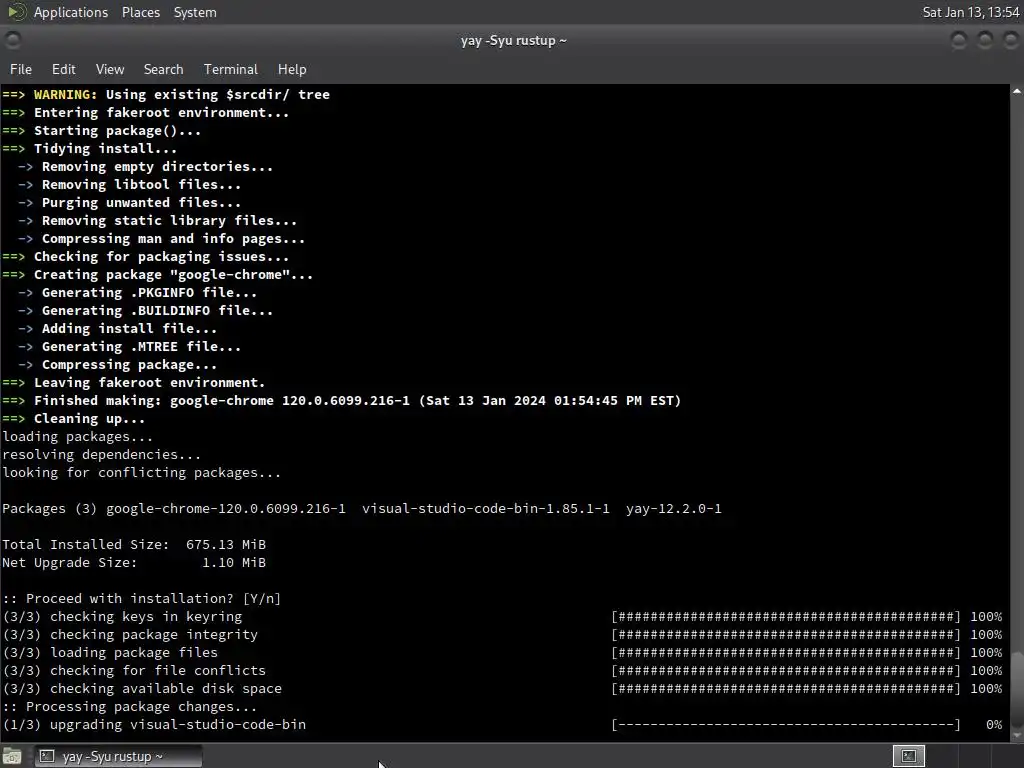Click progress bar for checking keys in keyring

click(x=786, y=616)
